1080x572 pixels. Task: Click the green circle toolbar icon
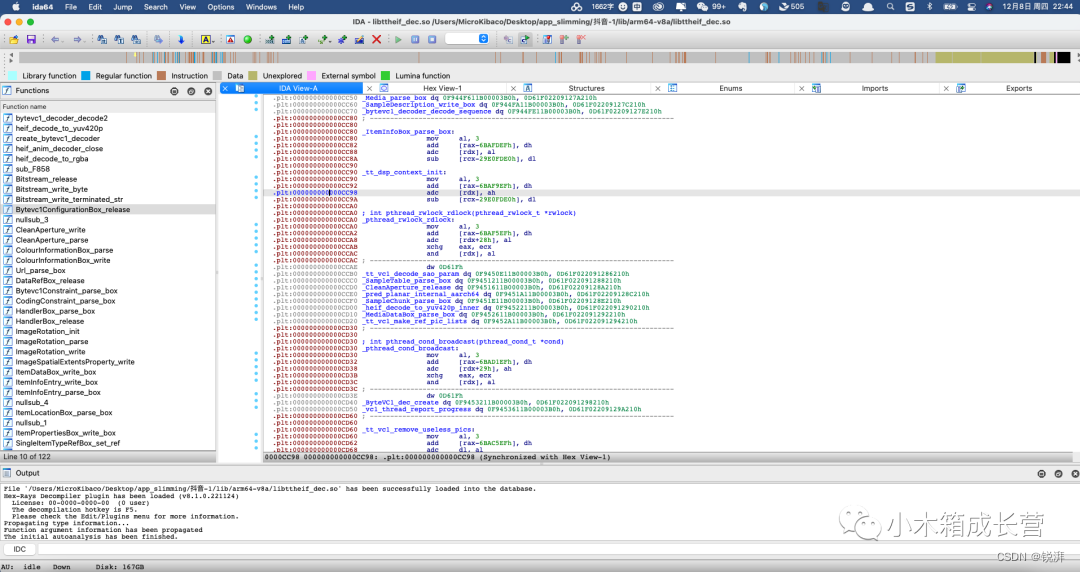tap(248, 39)
